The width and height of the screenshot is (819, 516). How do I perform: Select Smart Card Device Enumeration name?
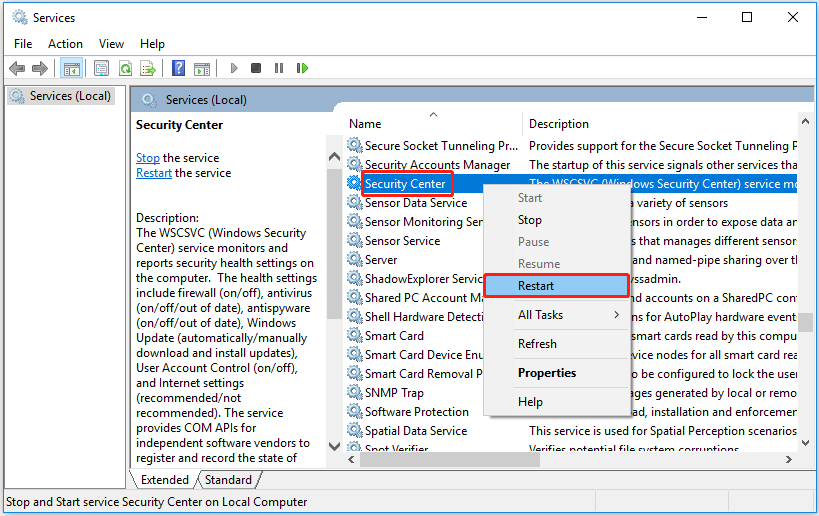424,355
